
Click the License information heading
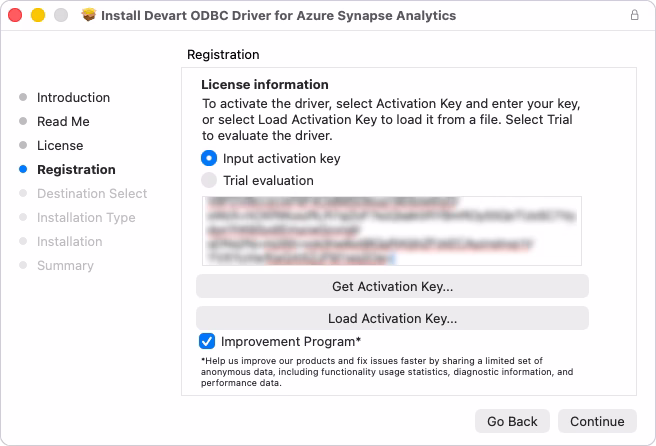click(x=265, y=85)
